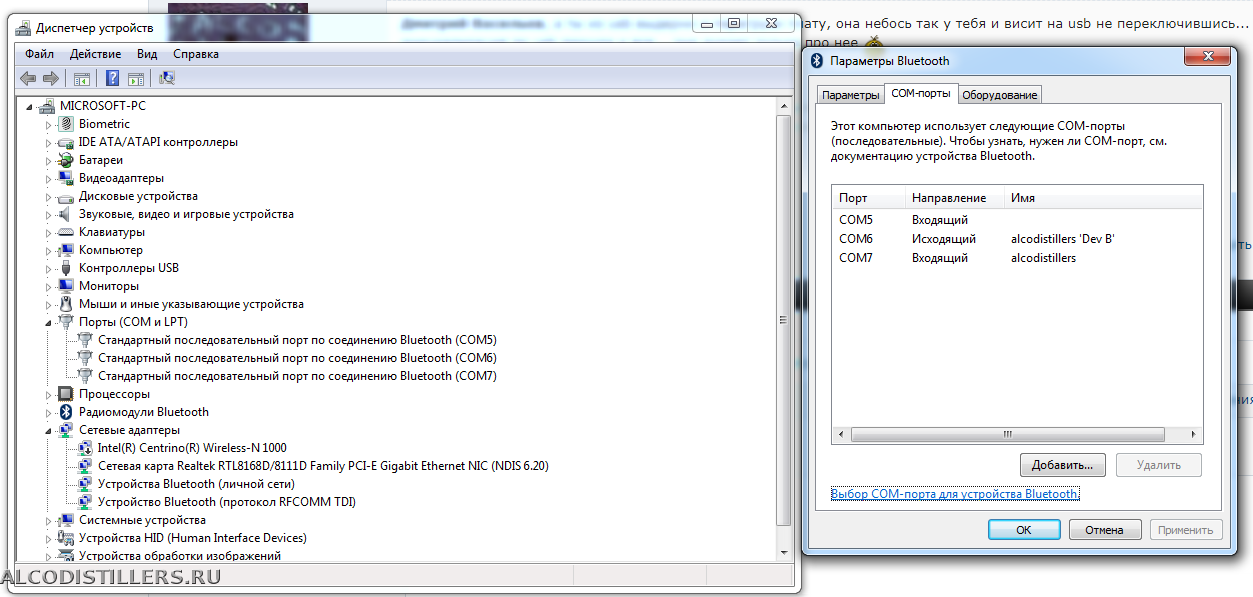This screenshot has height=597, width=1253.
Task: Select the Intel Centrino Wireless-N 1000 adapter icon
Action: coord(85,448)
